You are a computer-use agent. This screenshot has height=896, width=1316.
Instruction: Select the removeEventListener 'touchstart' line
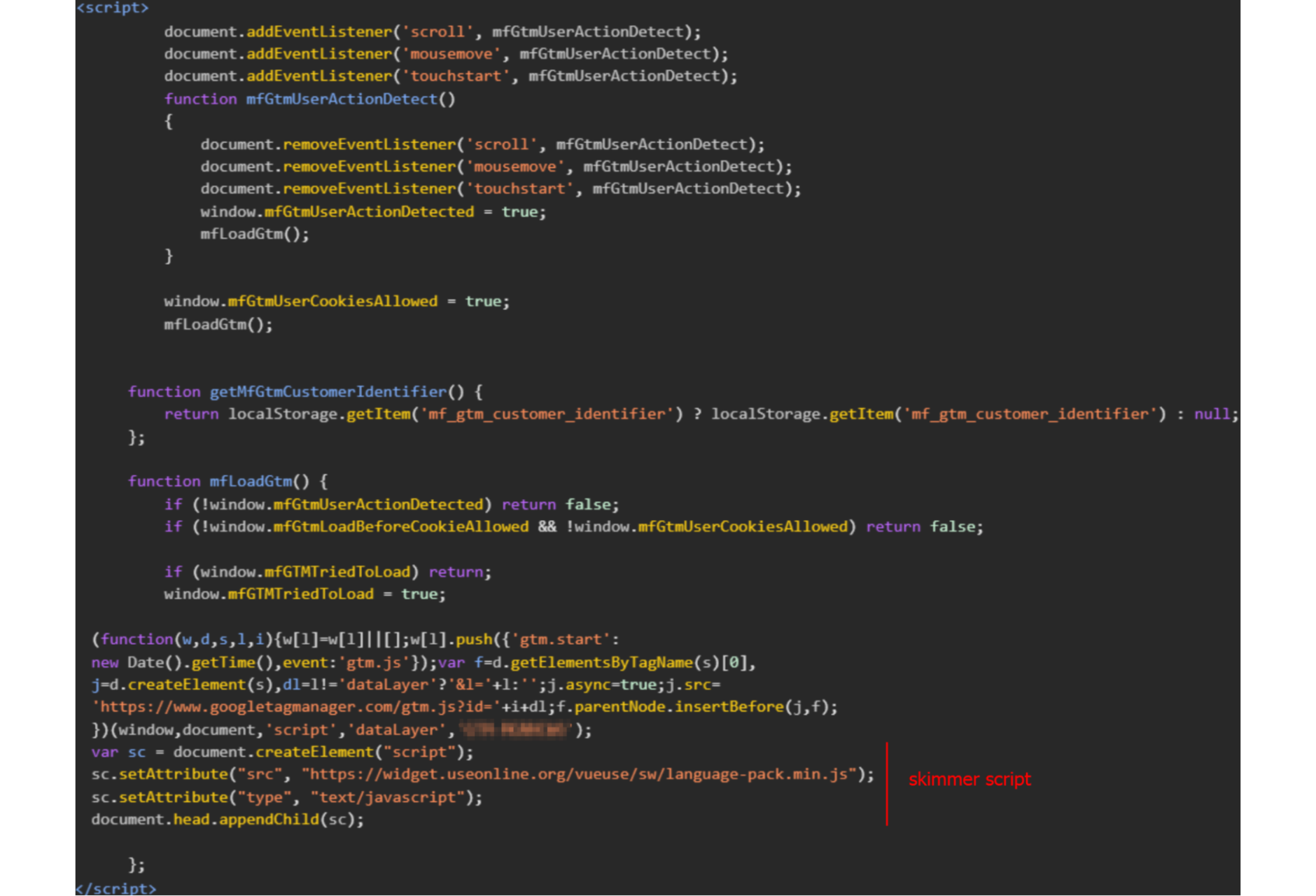click(501, 189)
